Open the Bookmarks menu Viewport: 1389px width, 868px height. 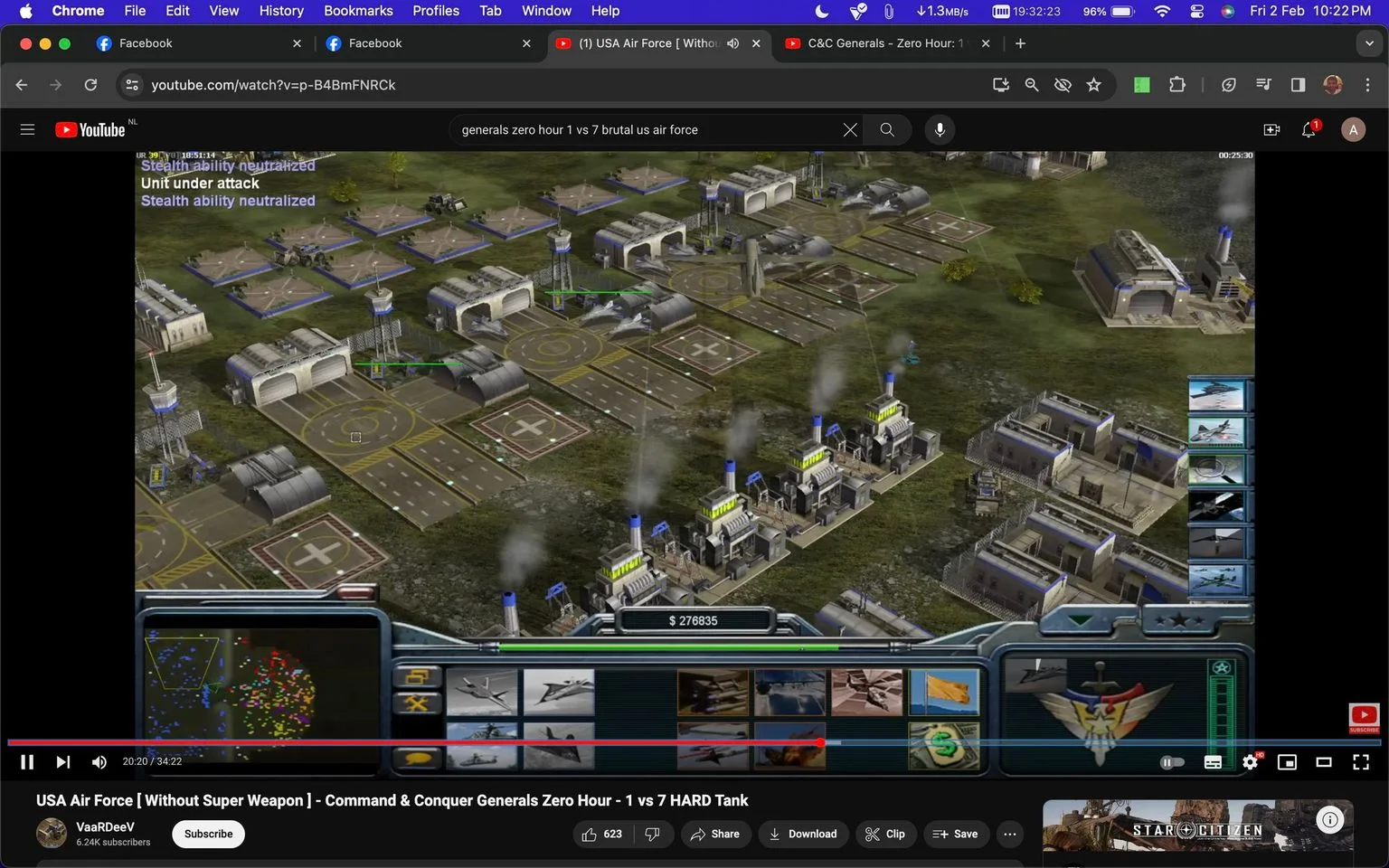(x=358, y=11)
